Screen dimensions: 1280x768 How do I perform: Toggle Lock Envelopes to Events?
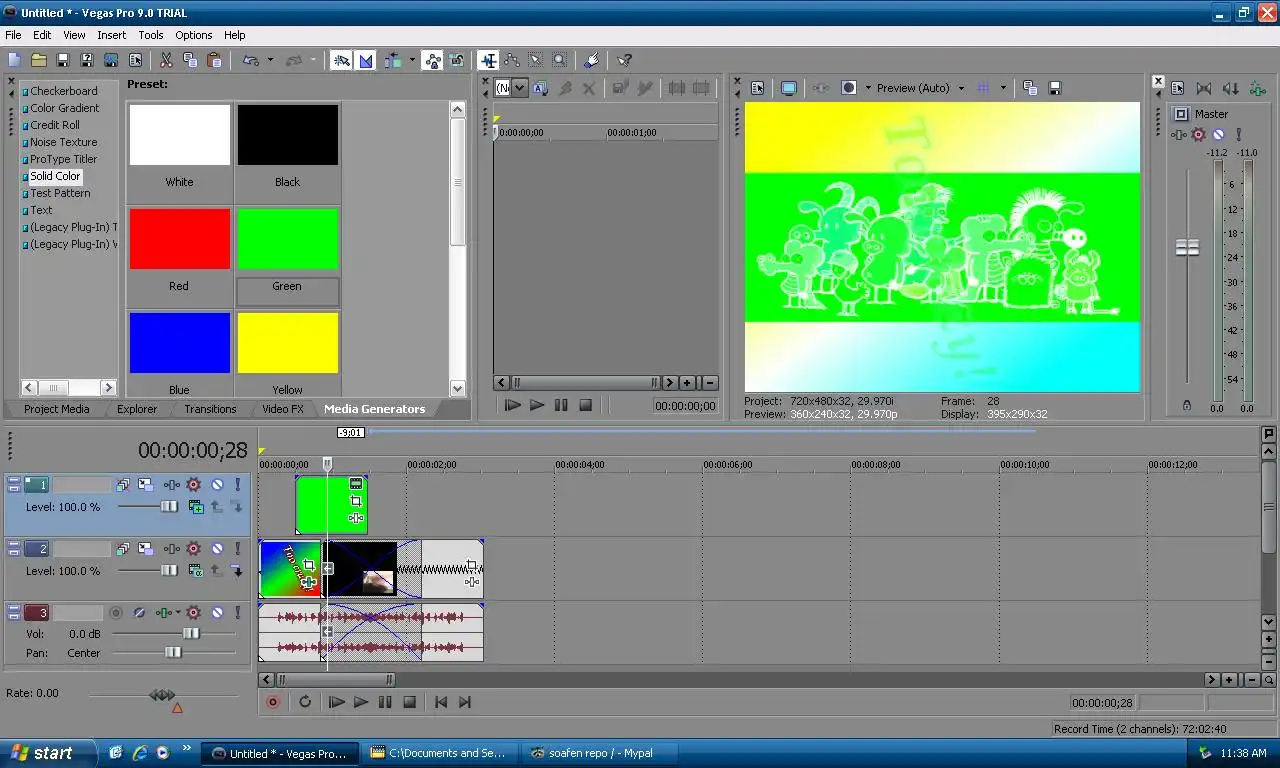(432, 60)
